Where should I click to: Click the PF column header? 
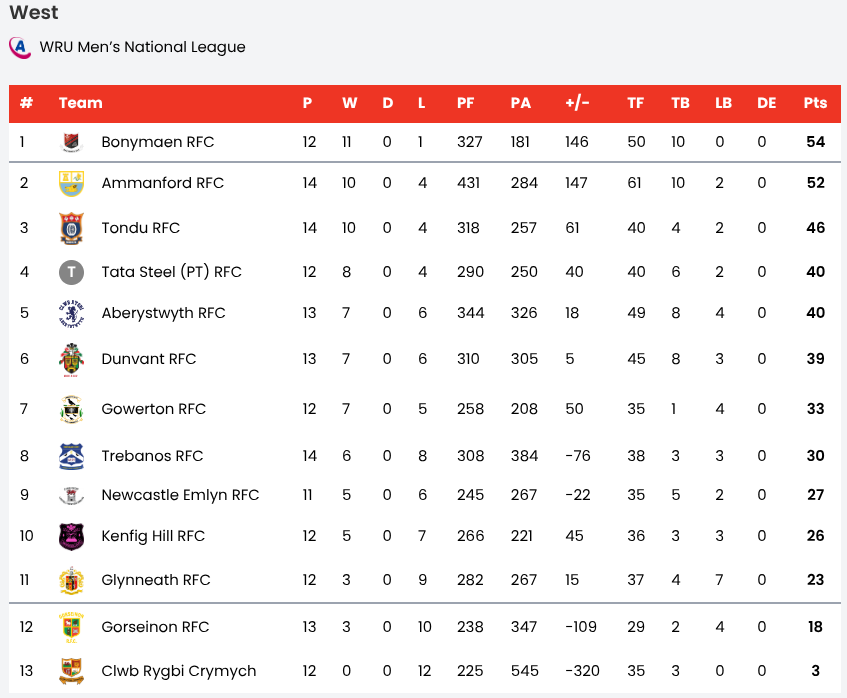(x=466, y=103)
